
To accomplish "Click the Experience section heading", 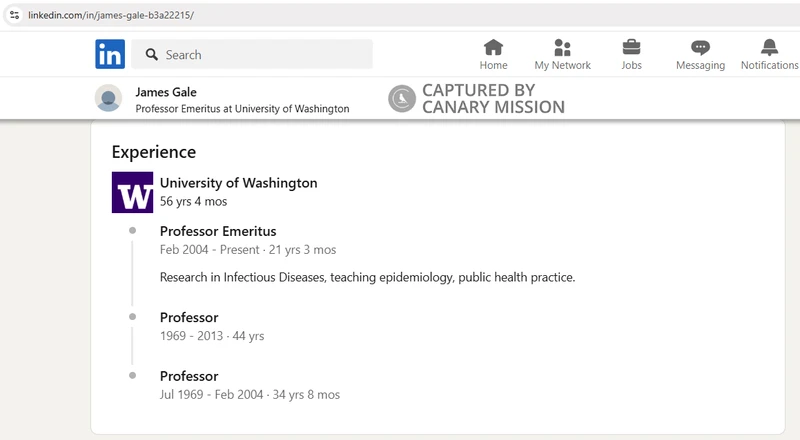I will tap(154, 152).
